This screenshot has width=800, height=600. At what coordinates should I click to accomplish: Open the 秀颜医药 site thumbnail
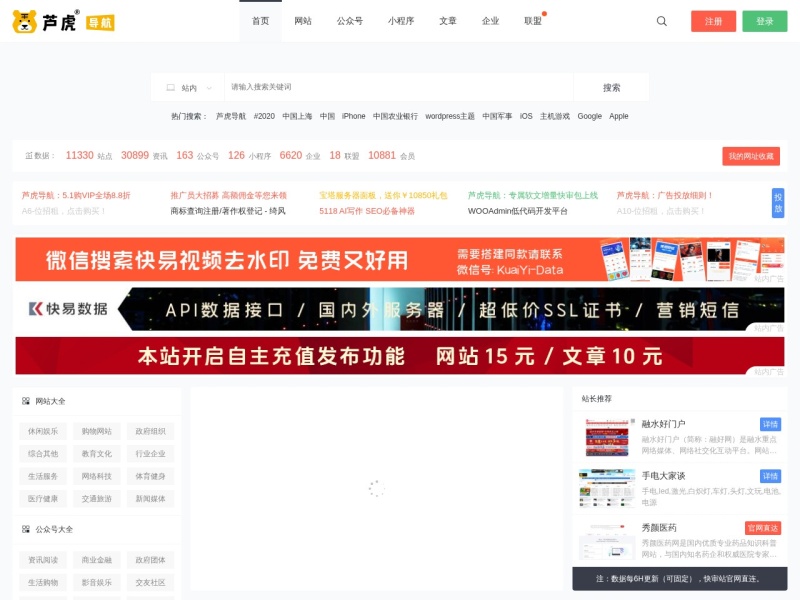pyautogui.click(x=607, y=541)
